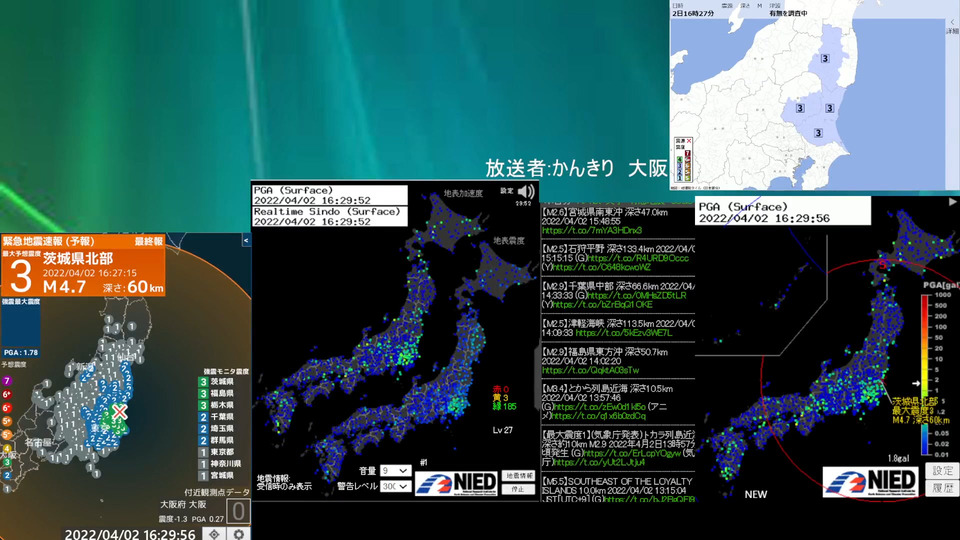Open link https://t.co/5kEzv3WE7L

point(624,332)
